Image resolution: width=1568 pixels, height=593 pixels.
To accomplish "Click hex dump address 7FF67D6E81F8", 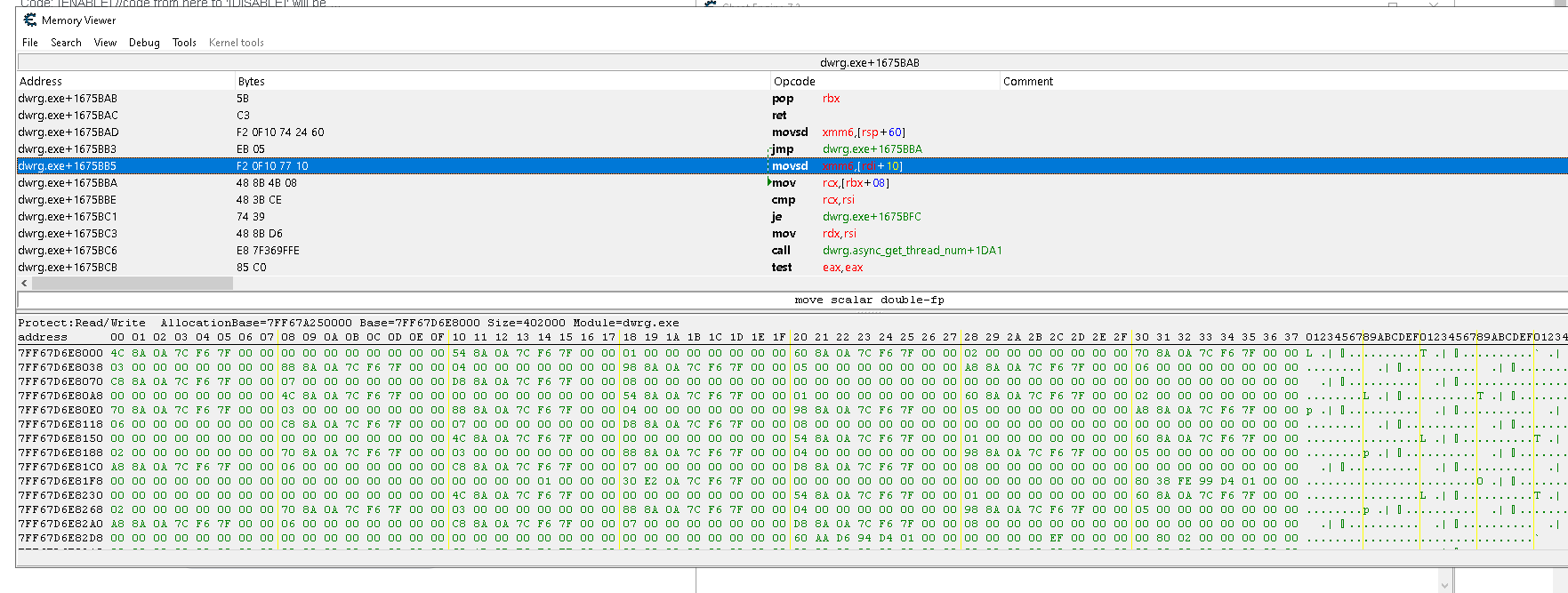I will click(x=60, y=481).
